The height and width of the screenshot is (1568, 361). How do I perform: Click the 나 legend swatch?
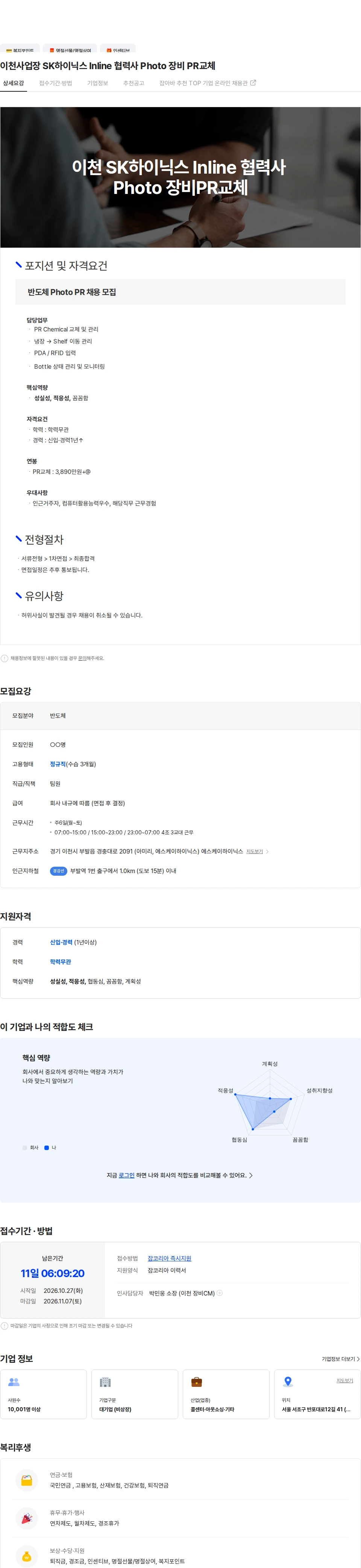tap(46, 1147)
